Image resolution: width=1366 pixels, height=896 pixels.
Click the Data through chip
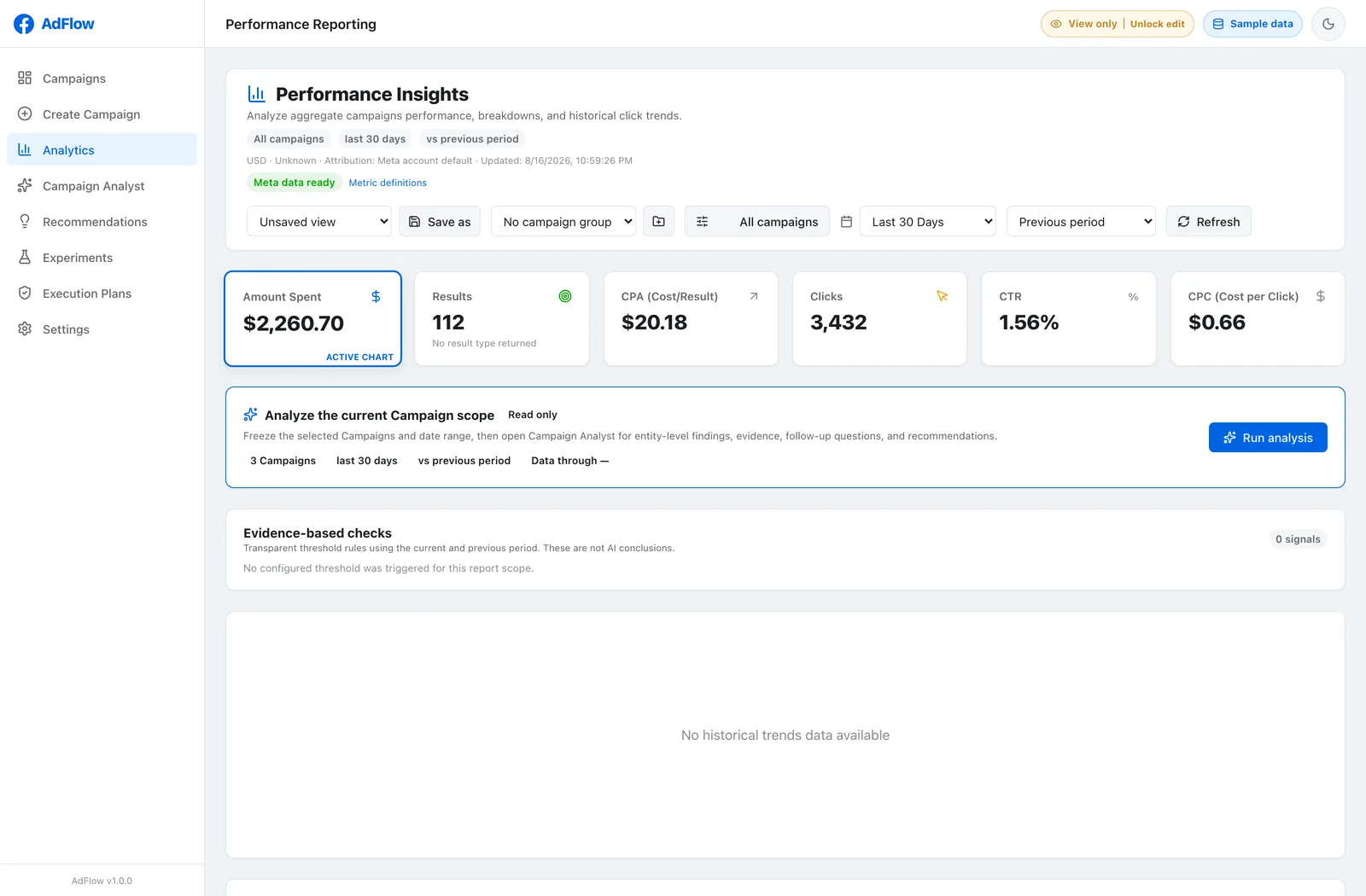coord(569,460)
